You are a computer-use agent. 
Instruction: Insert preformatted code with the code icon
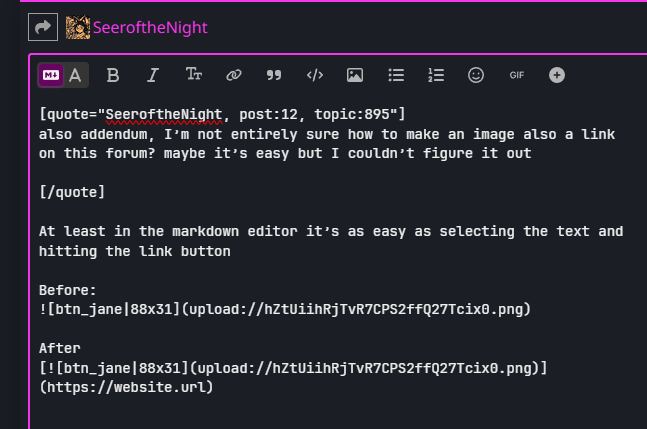pyautogui.click(x=314, y=75)
